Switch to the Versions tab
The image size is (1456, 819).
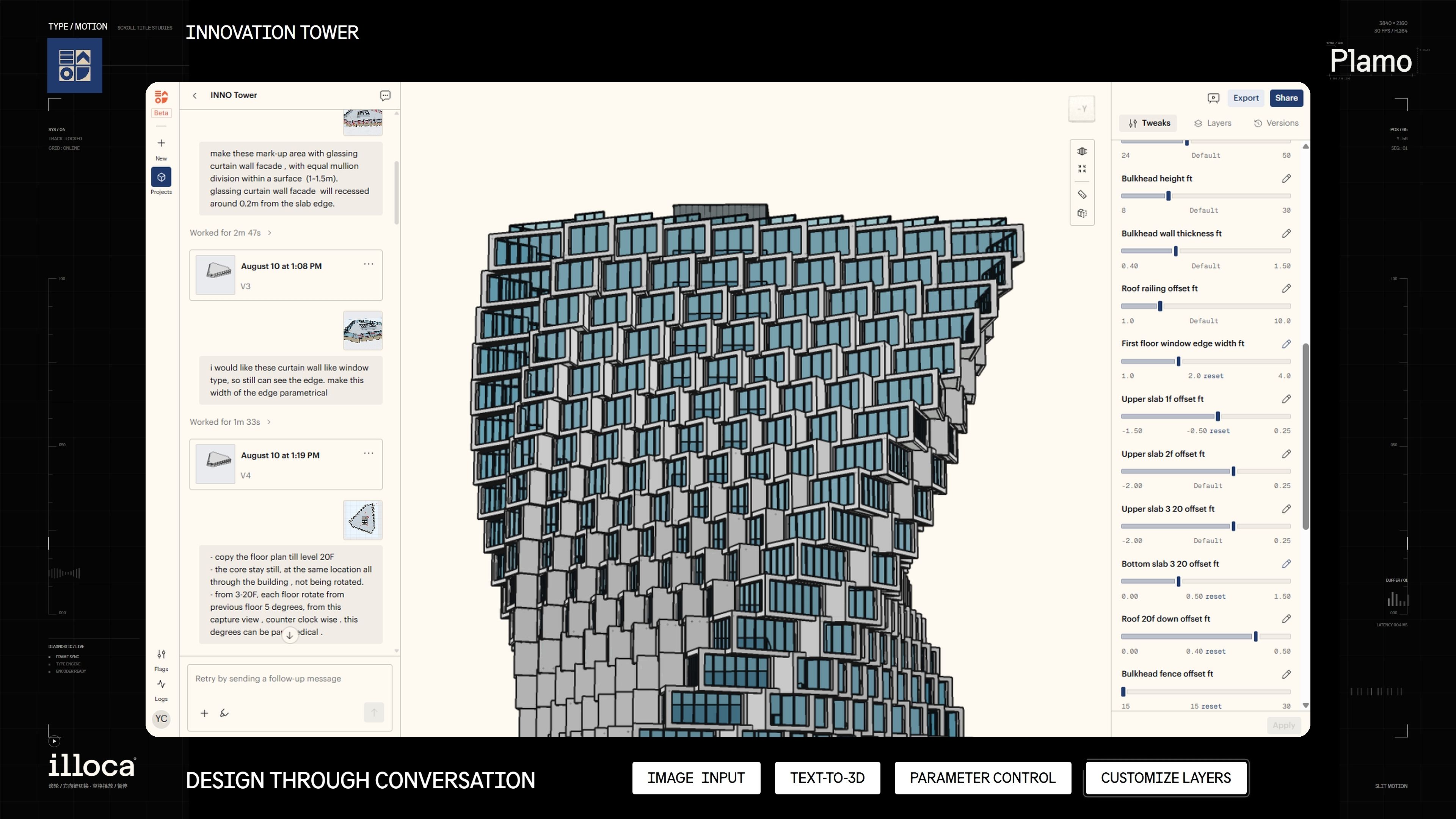point(1276,123)
